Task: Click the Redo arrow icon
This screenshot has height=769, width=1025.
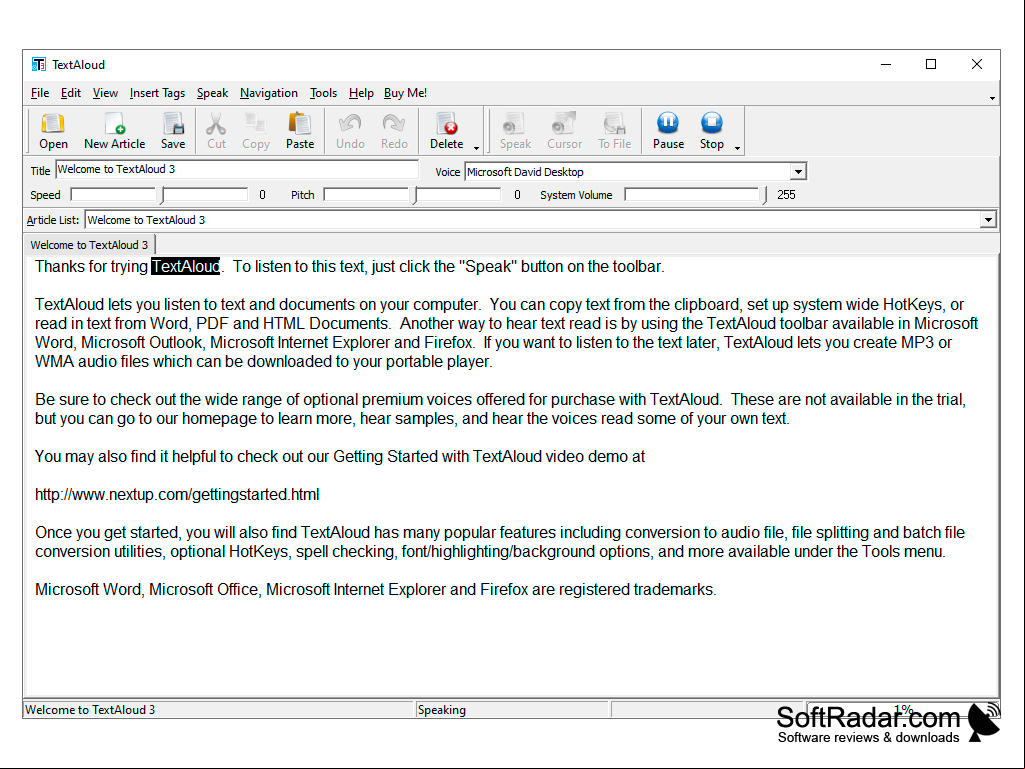Action: (x=394, y=131)
